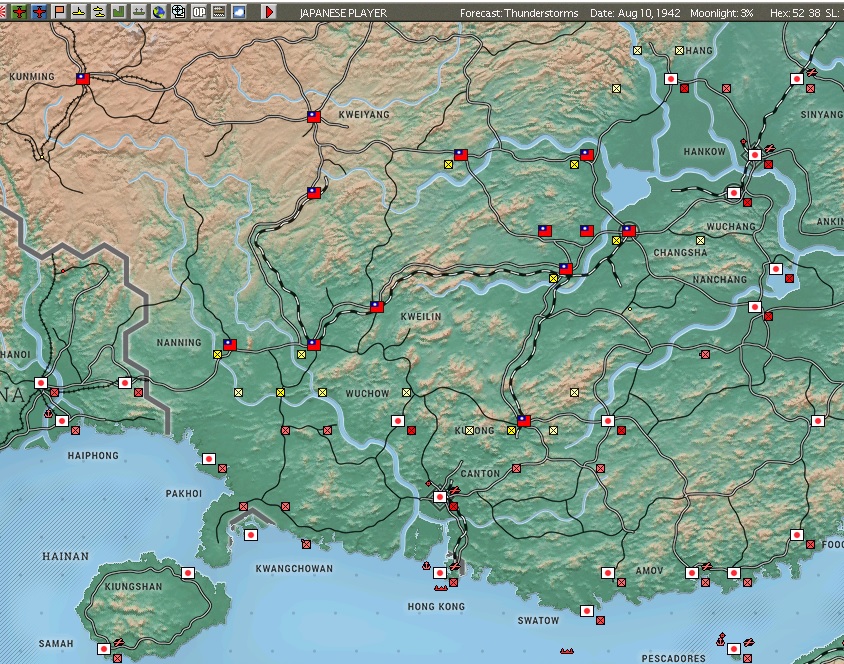
Task: Click the crosshair target toolbar icon
Action: 178,11
